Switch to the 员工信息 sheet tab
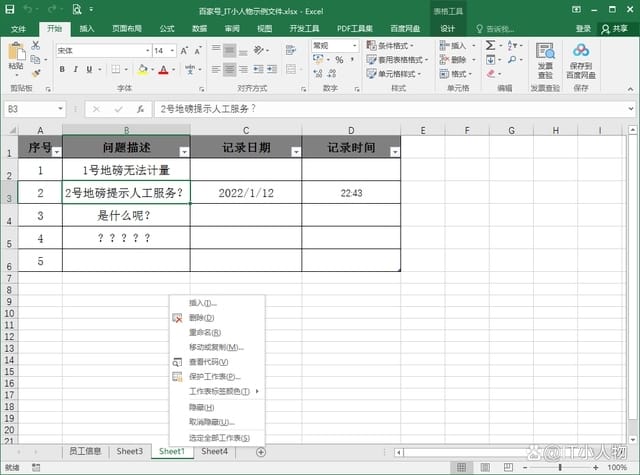 click(85, 452)
